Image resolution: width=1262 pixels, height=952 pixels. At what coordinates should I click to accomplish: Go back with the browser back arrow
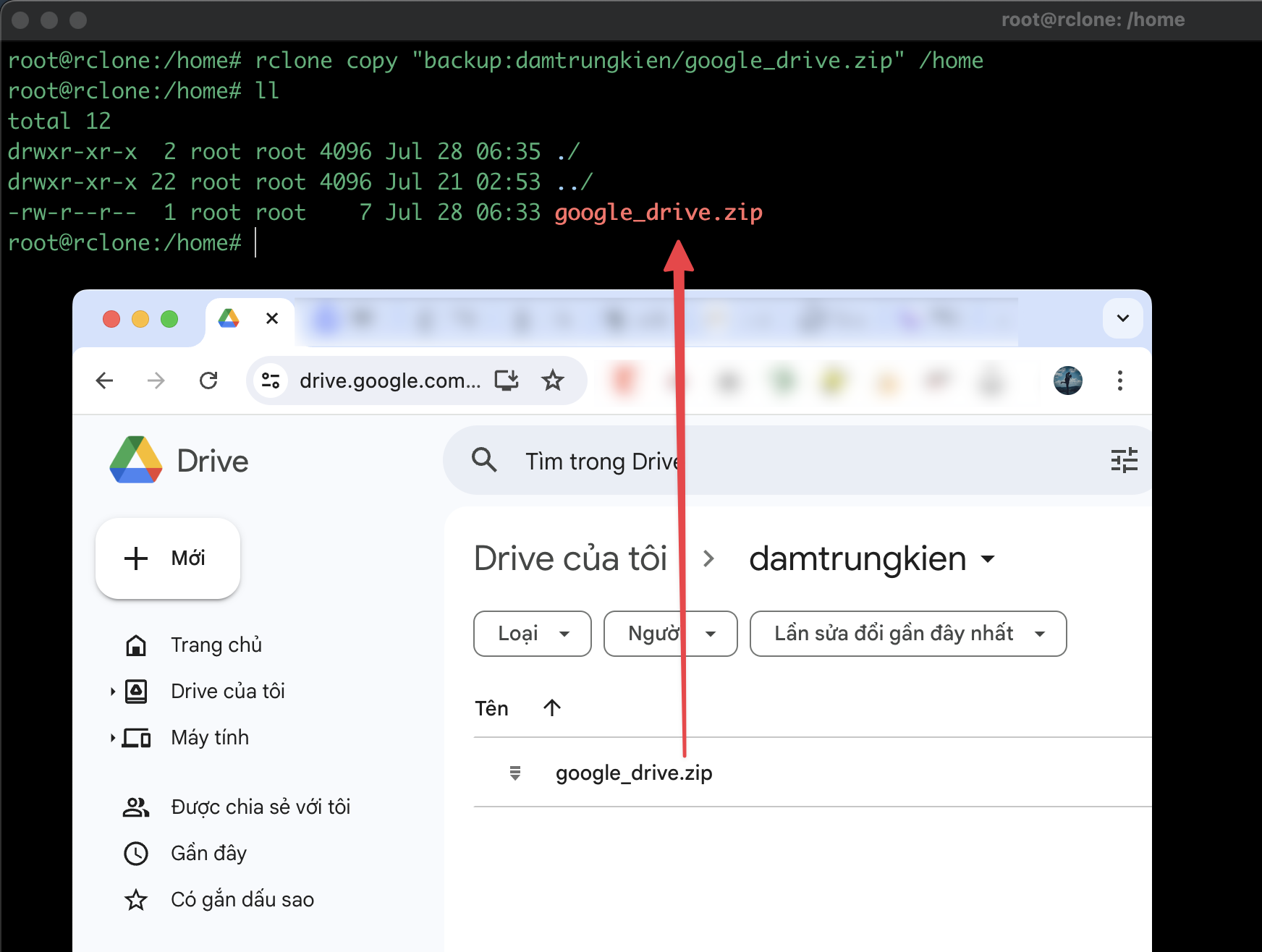pyautogui.click(x=105, y=381)
